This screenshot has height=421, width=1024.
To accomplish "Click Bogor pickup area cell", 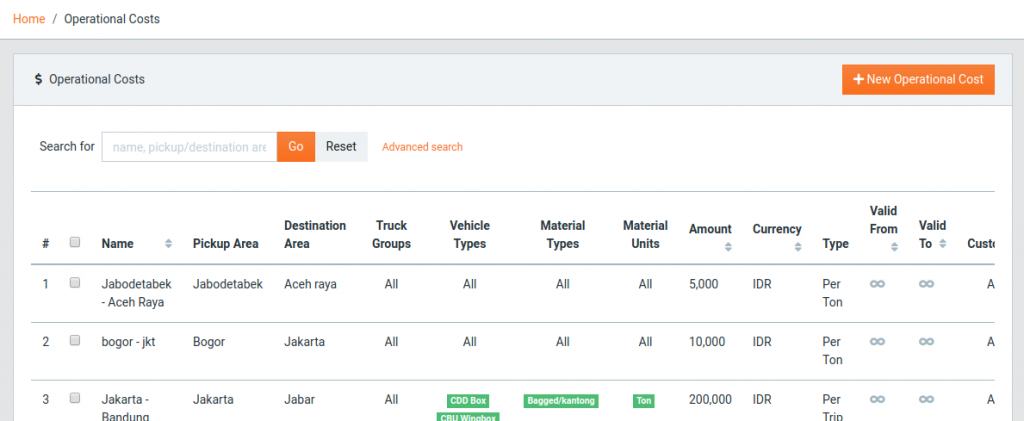I will 210,341.
